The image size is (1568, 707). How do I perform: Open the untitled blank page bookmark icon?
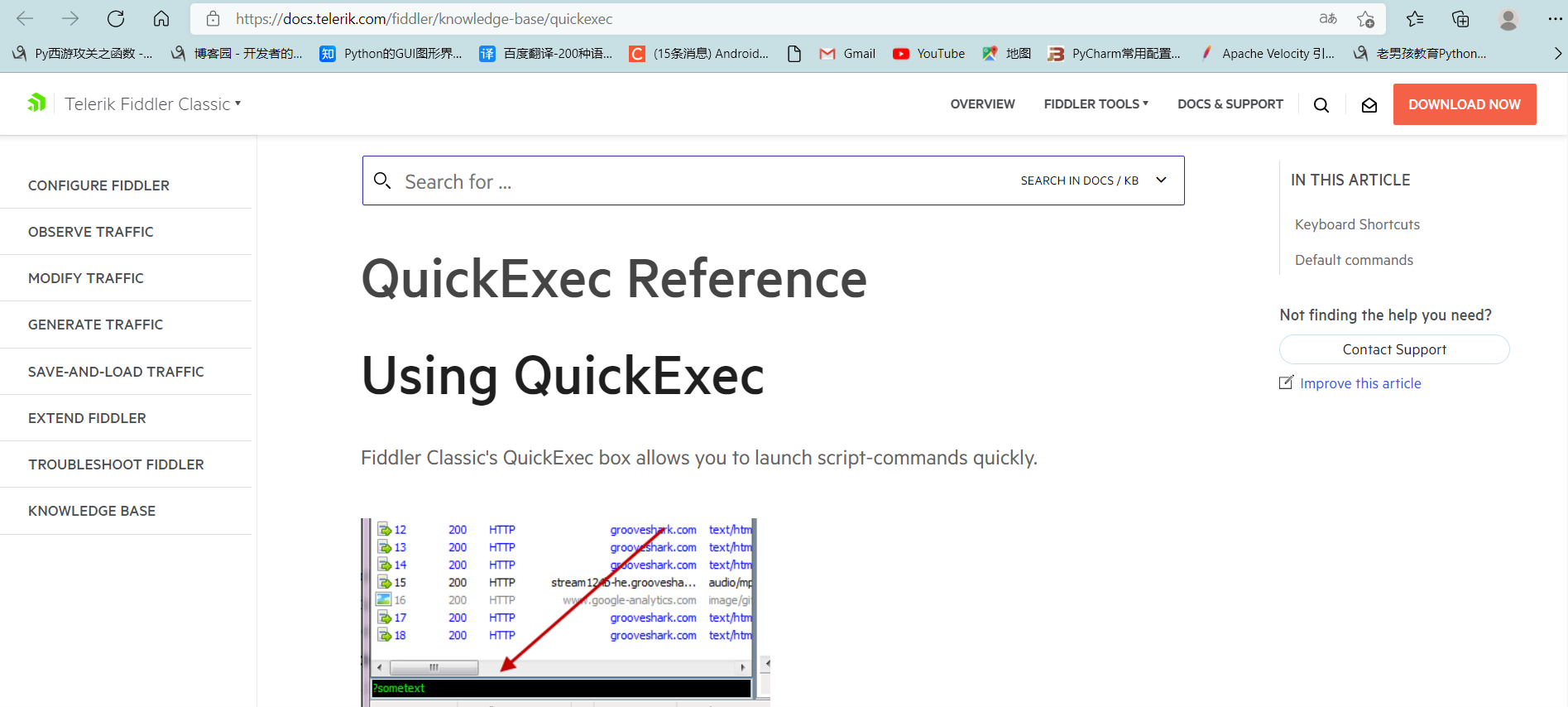pyautogui.click(x=794, y=54)
